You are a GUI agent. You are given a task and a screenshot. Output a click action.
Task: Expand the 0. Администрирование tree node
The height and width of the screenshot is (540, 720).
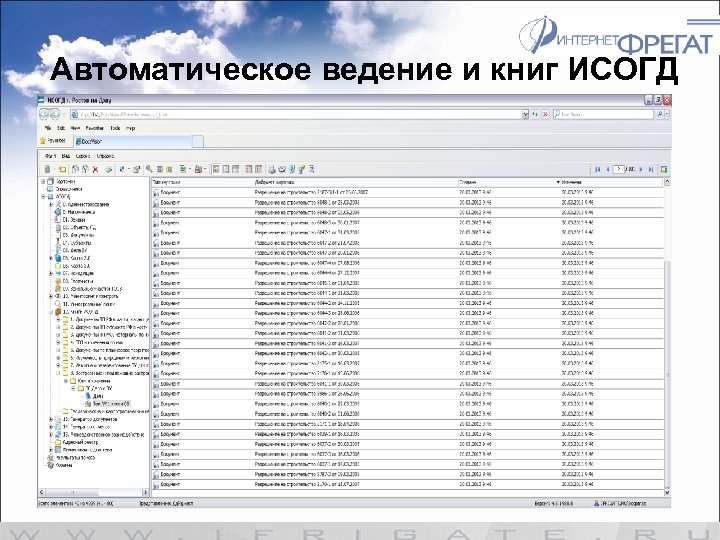click(x=51, y=204)
